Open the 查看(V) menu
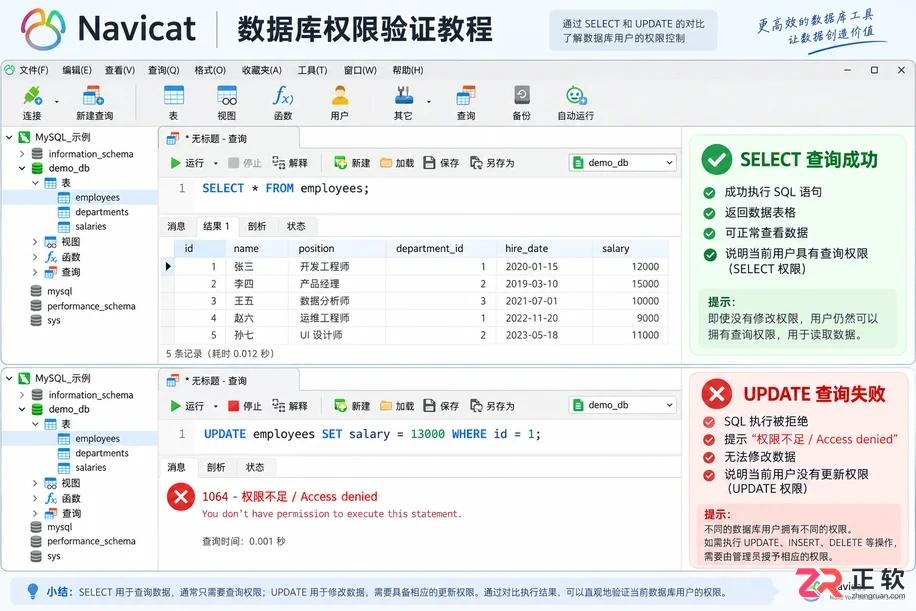 click(x=120, y=70)
